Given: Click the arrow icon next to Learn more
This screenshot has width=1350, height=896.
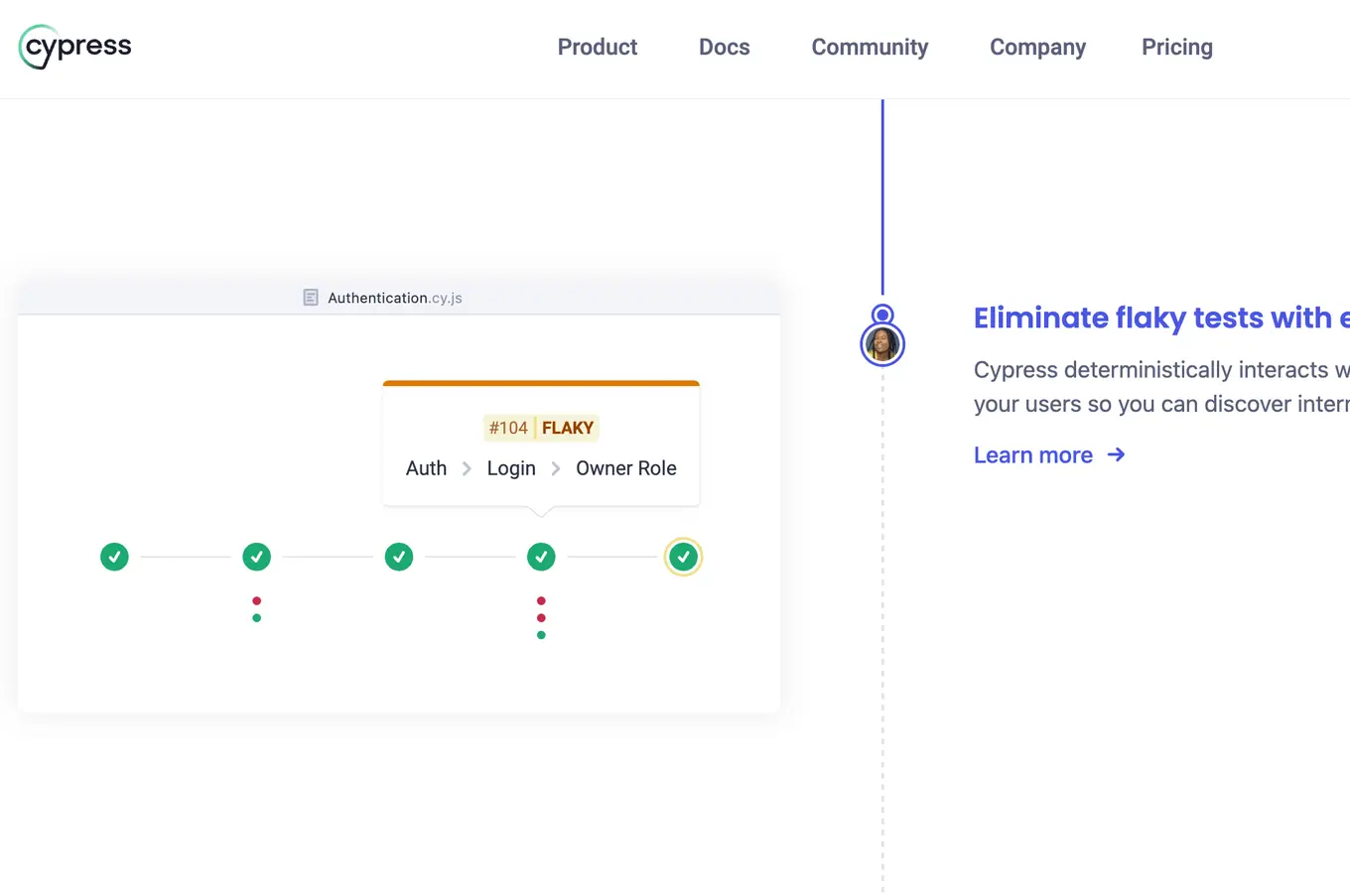Looking at the screenshot, I should (x=1116, y=454).
